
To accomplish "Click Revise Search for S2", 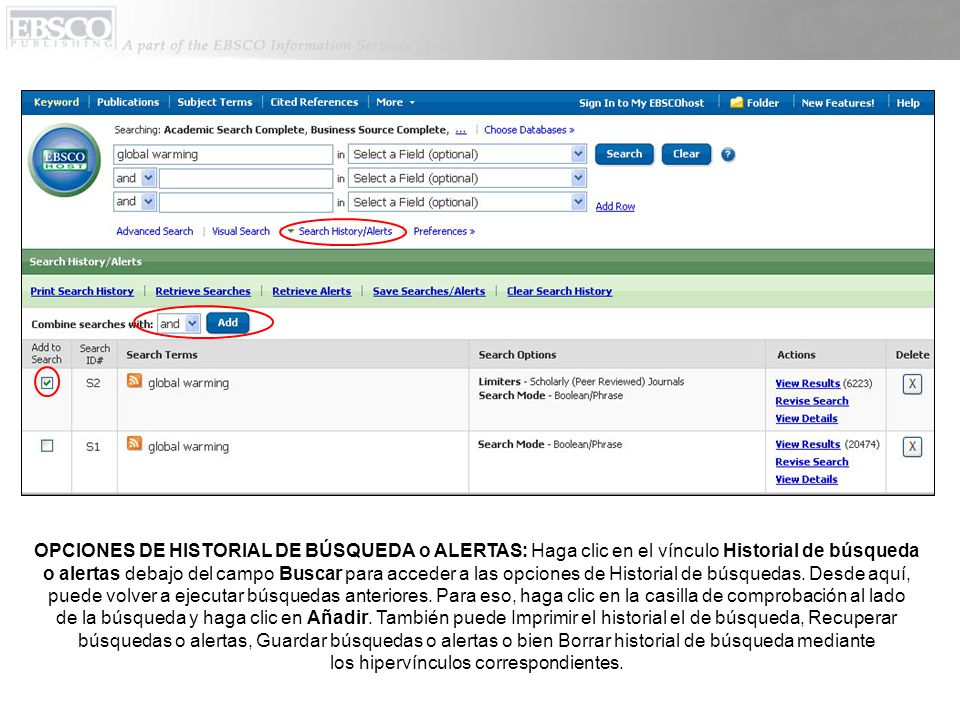I will (812, 401).
